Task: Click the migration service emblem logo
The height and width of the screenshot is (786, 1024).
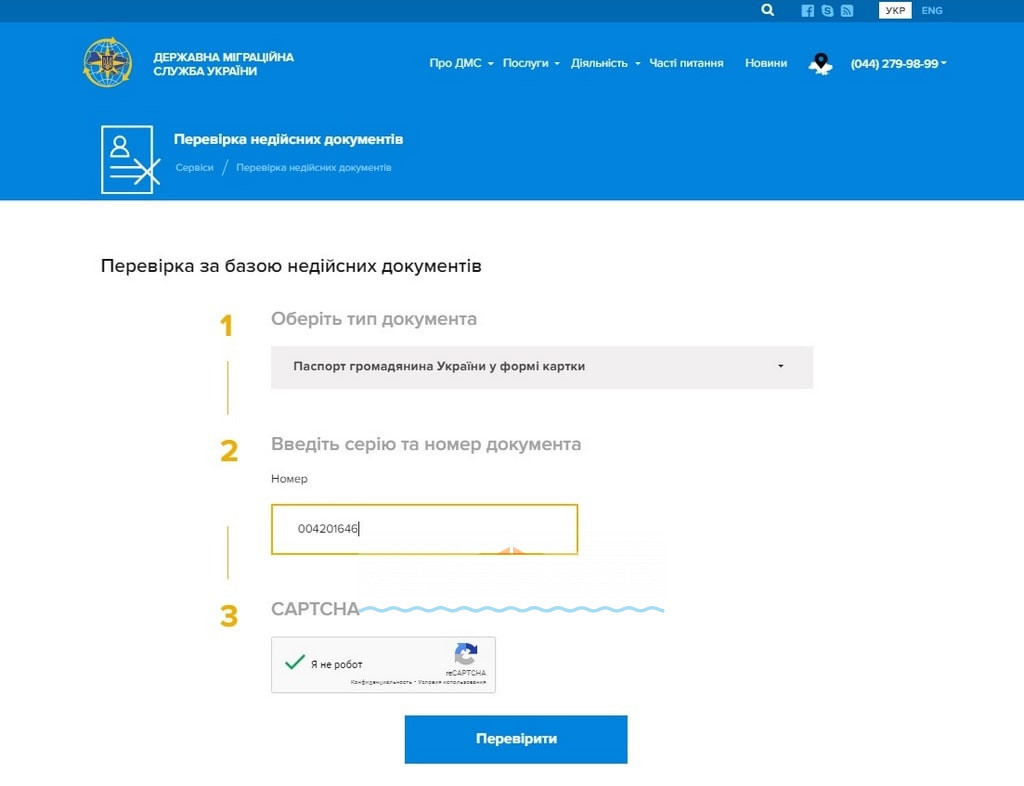Action: coord(107,63)
